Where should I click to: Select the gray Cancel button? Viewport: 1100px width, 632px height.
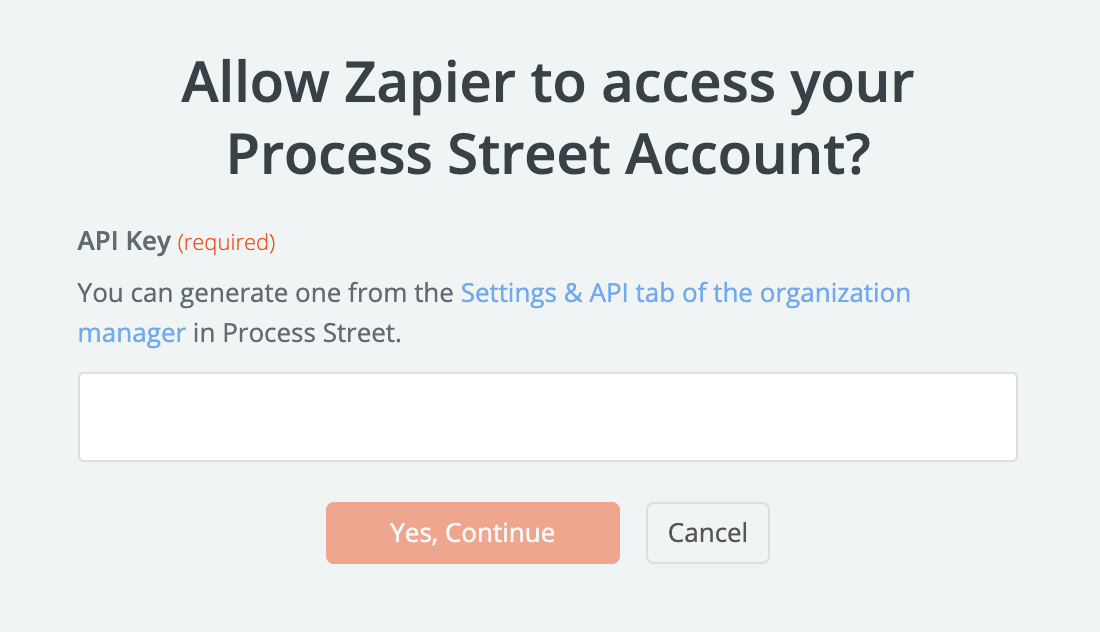(707, 533)
